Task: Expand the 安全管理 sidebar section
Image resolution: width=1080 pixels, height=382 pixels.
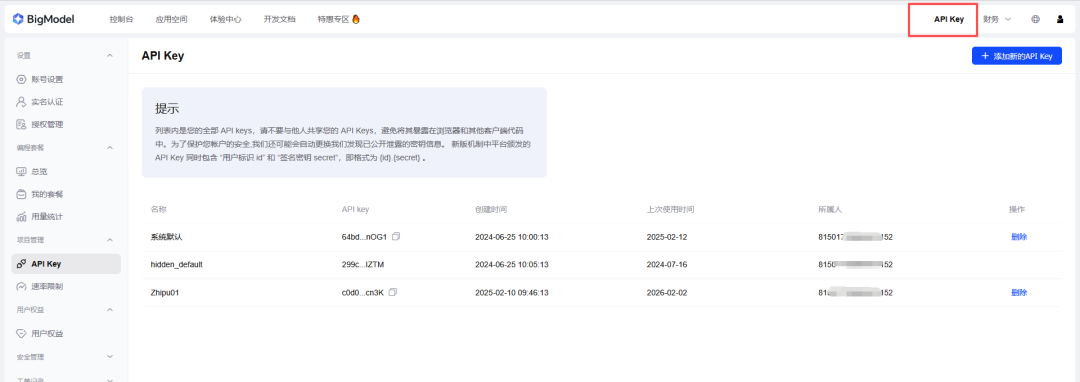Action: point(110,357)
